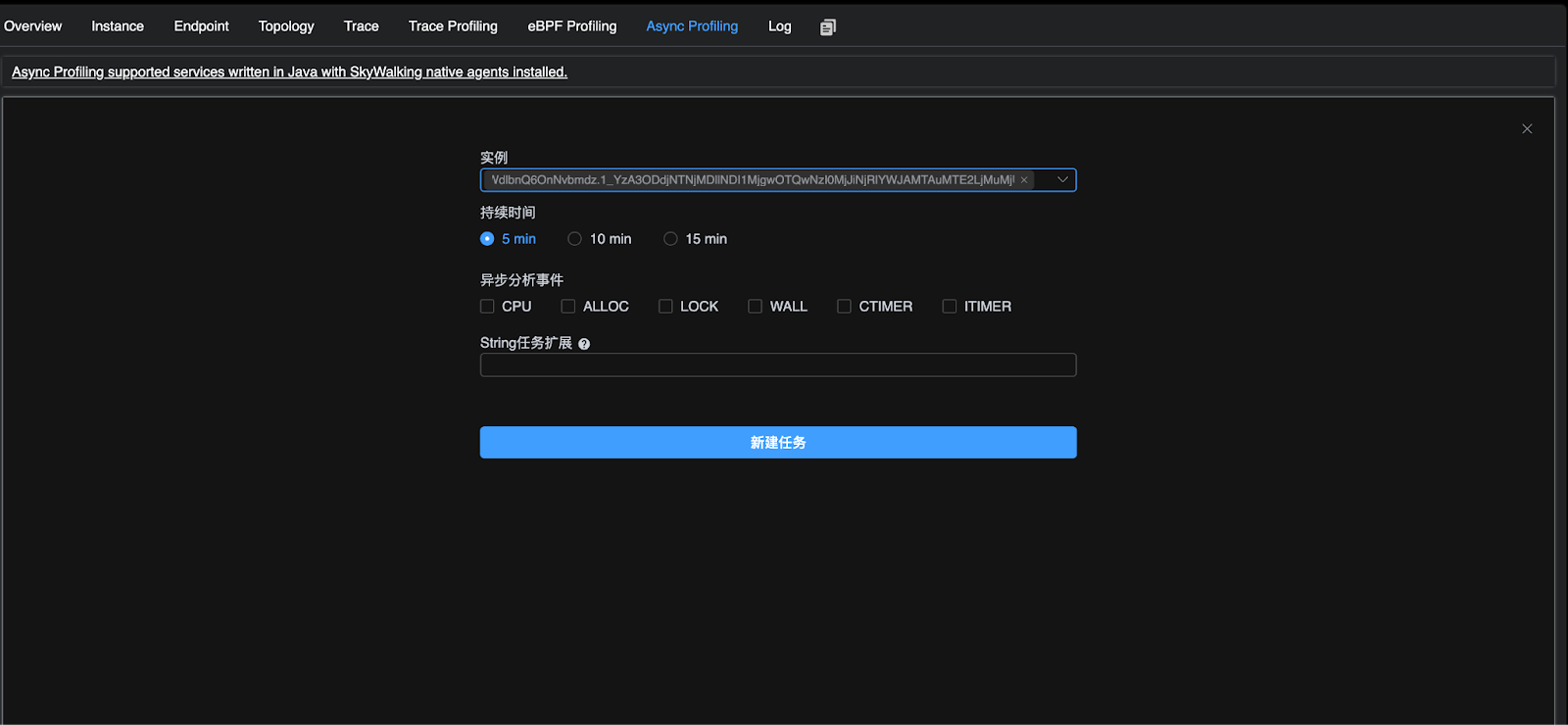Choose the 5 min duration radio
The image size is (1568, 725).
[x=487, y=239]
